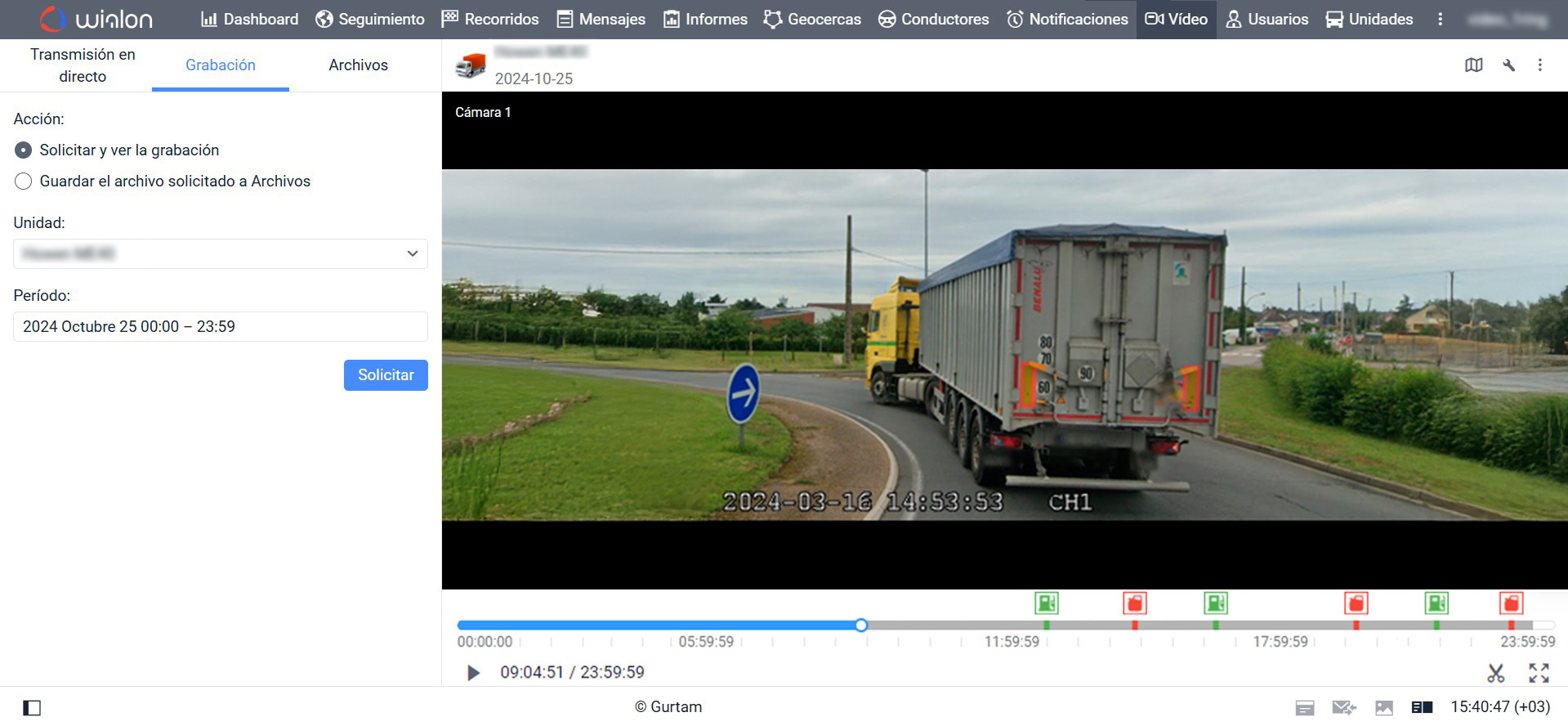Screen dimensions: 1568x726
Task: Open the Período date range field
Action: click(221, 327)
